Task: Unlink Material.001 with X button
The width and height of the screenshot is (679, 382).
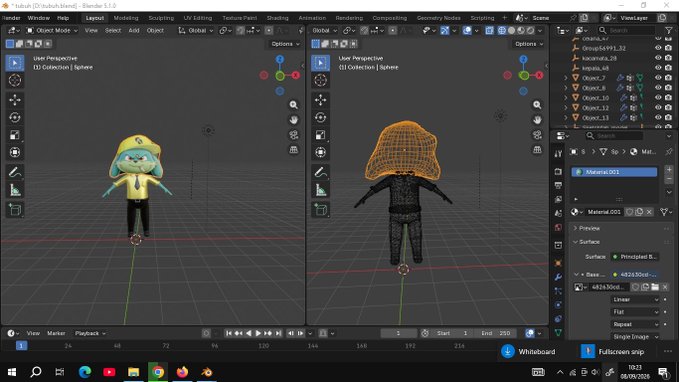Action: coord(649,212)
